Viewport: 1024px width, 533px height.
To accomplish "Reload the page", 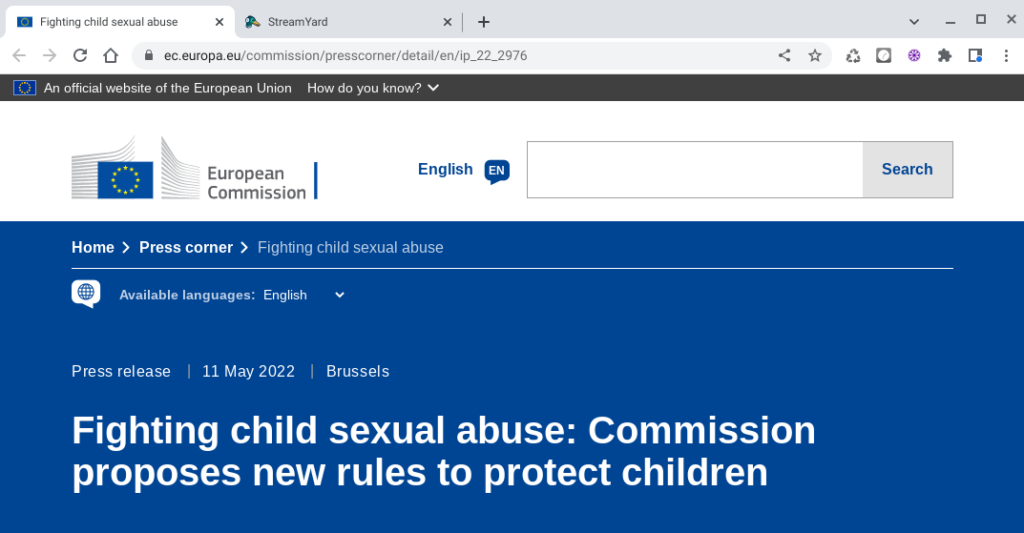I will 80,56.
